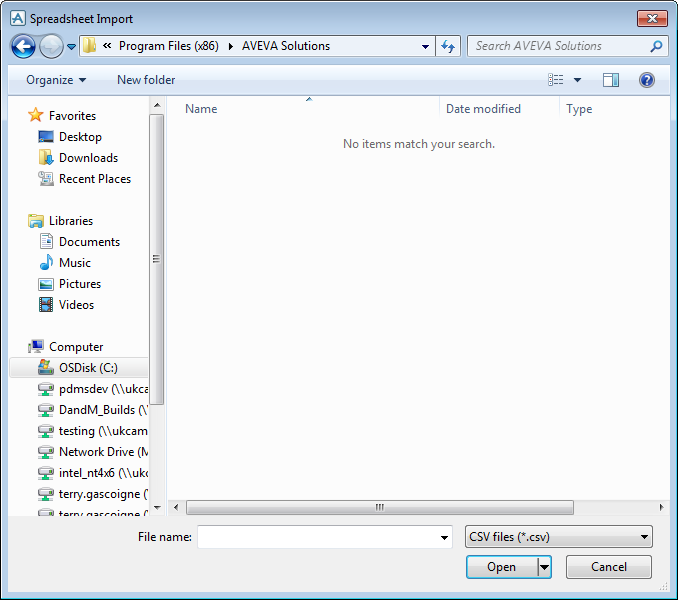Select Downloads under Favorites
The height and width of the screenshot is (600, 678).
click(88, 158)
